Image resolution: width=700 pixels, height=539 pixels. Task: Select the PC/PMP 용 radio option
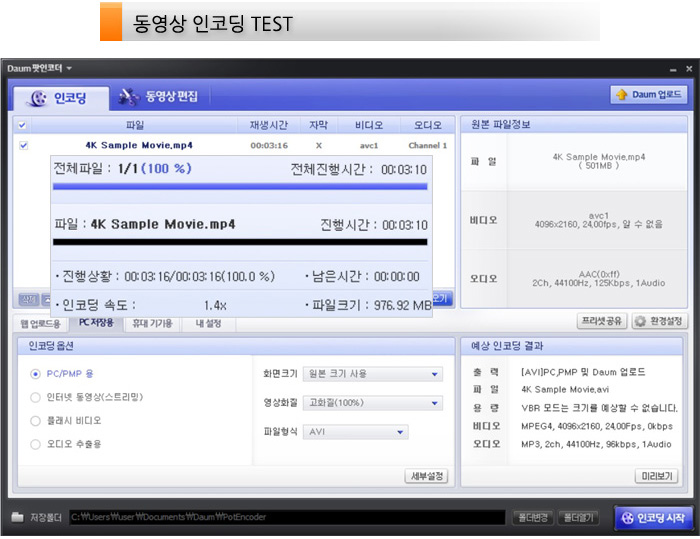(36, 374)
